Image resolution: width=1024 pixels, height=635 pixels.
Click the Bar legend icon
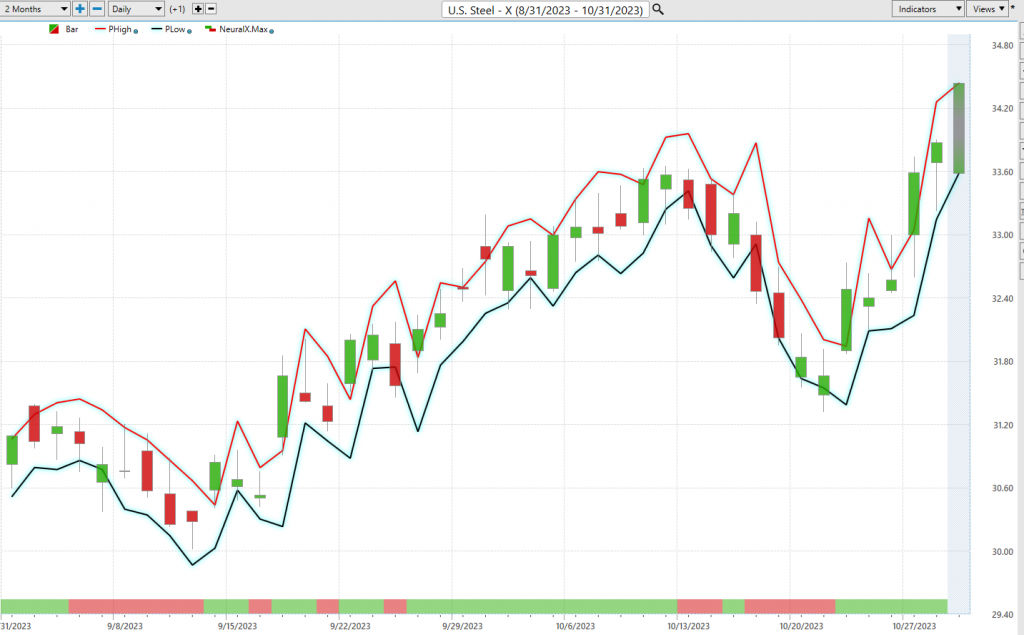click(54, 29)
